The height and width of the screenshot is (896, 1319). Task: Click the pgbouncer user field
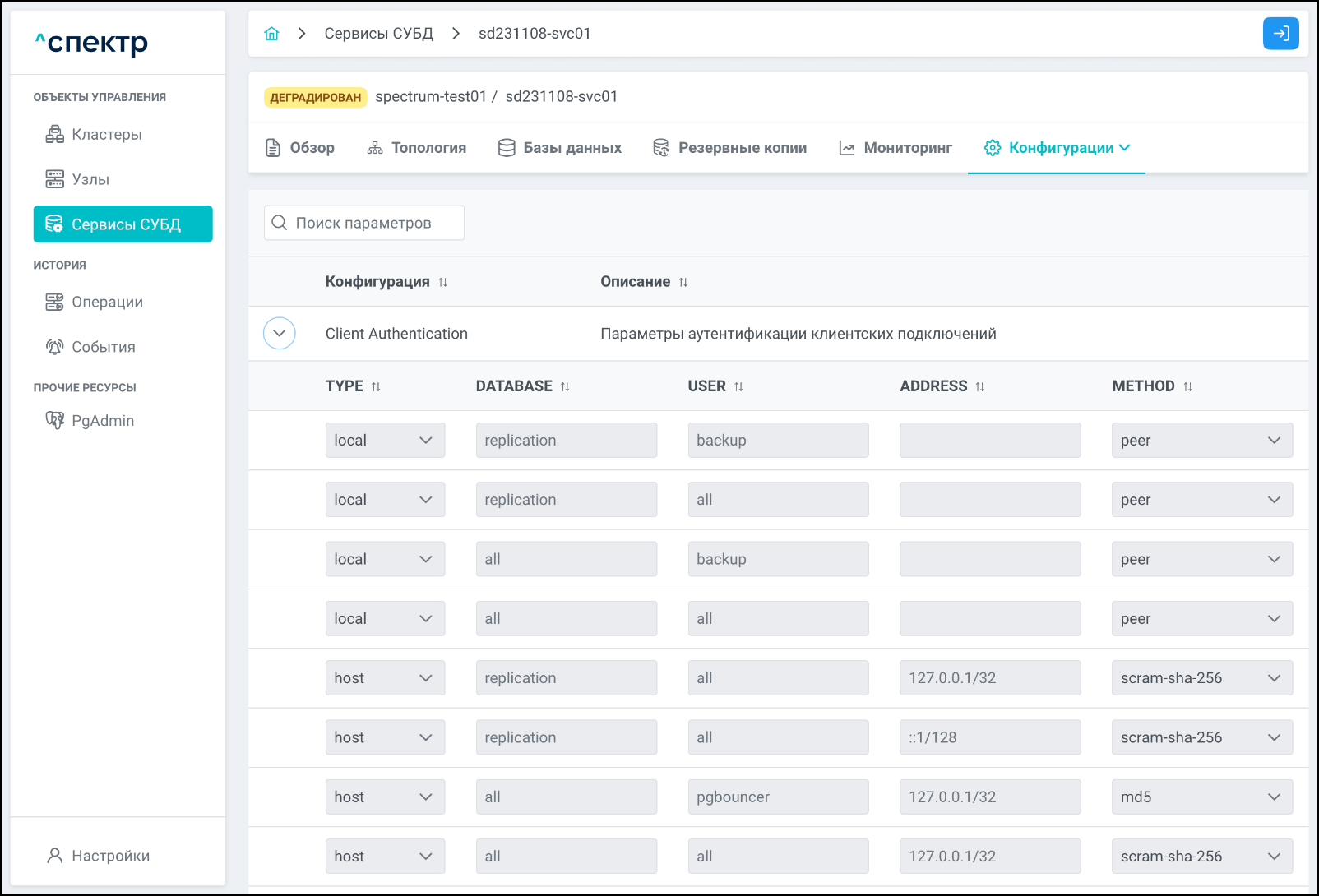(x=777, y=797)
